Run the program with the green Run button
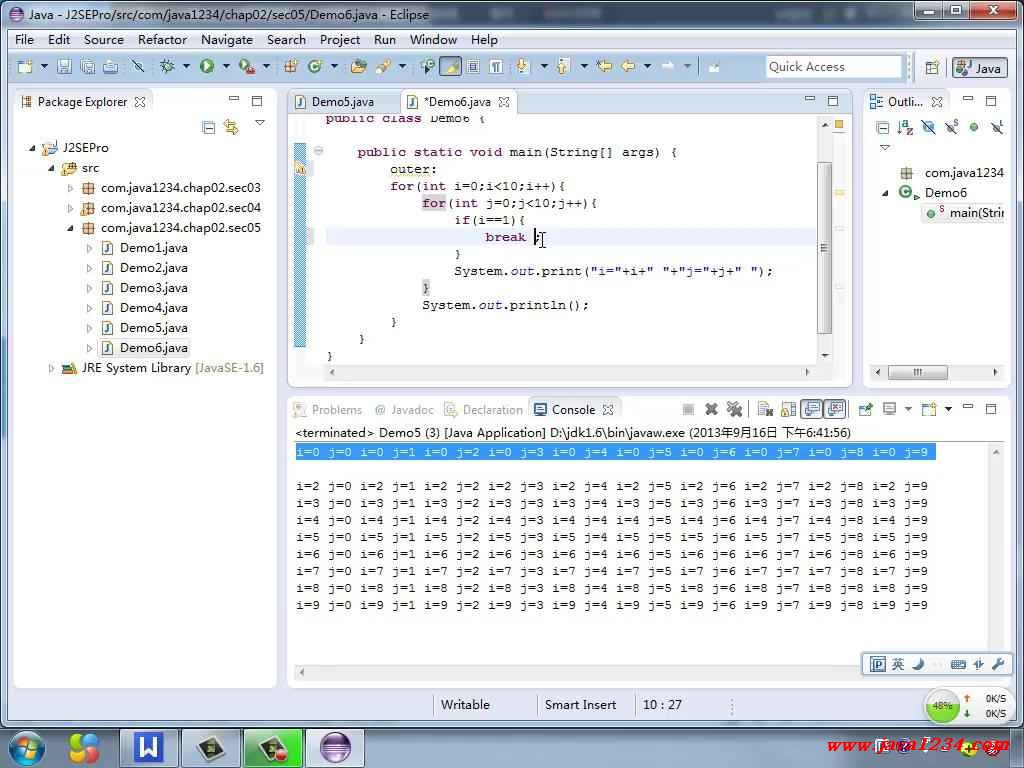Image resolution: width=1024 pixels, height=768 pixels. pyautogui.click(x=207, y=66)
